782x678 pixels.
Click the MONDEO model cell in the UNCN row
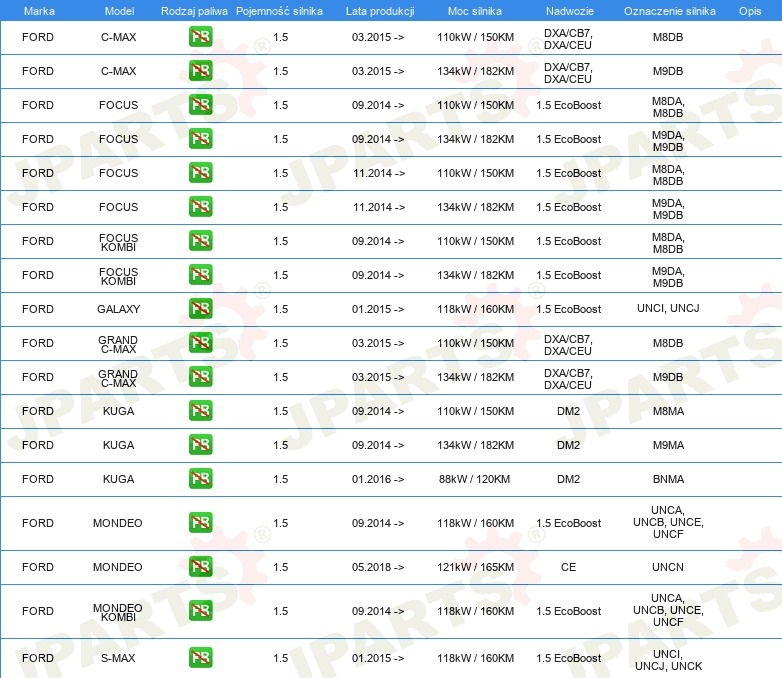118,567
